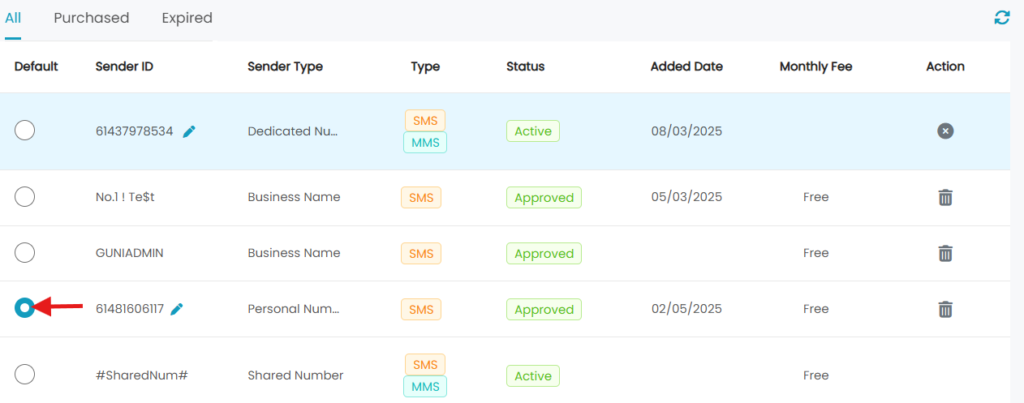Click the refresh icon at top right

1002,18
